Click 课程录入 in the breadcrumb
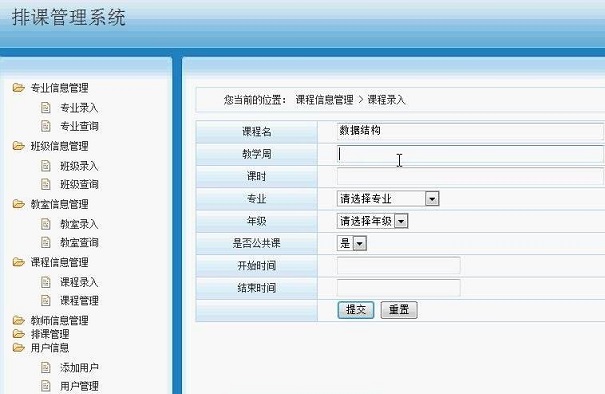 [x=386, y=100]
